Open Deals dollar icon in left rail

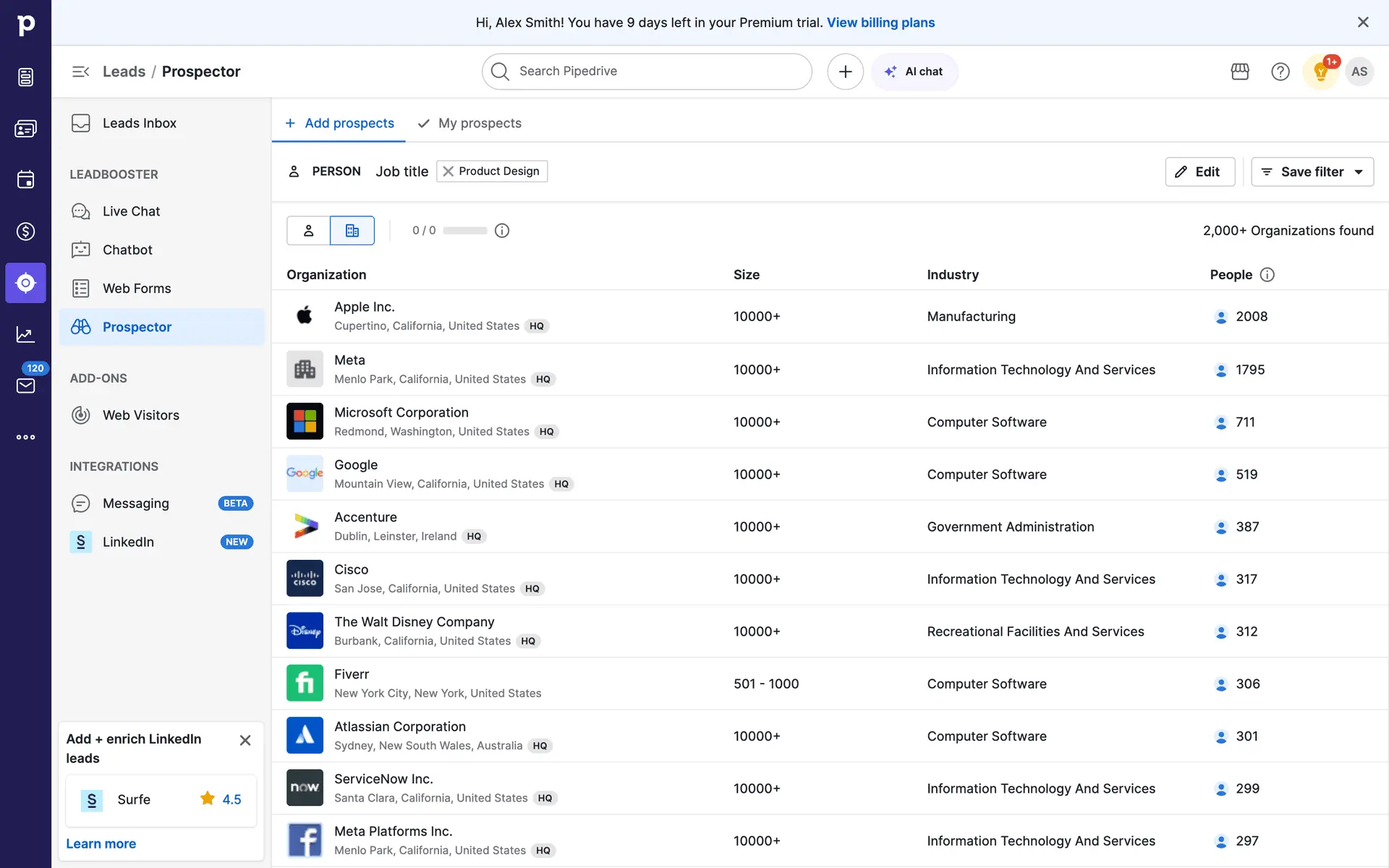point(25,231)
